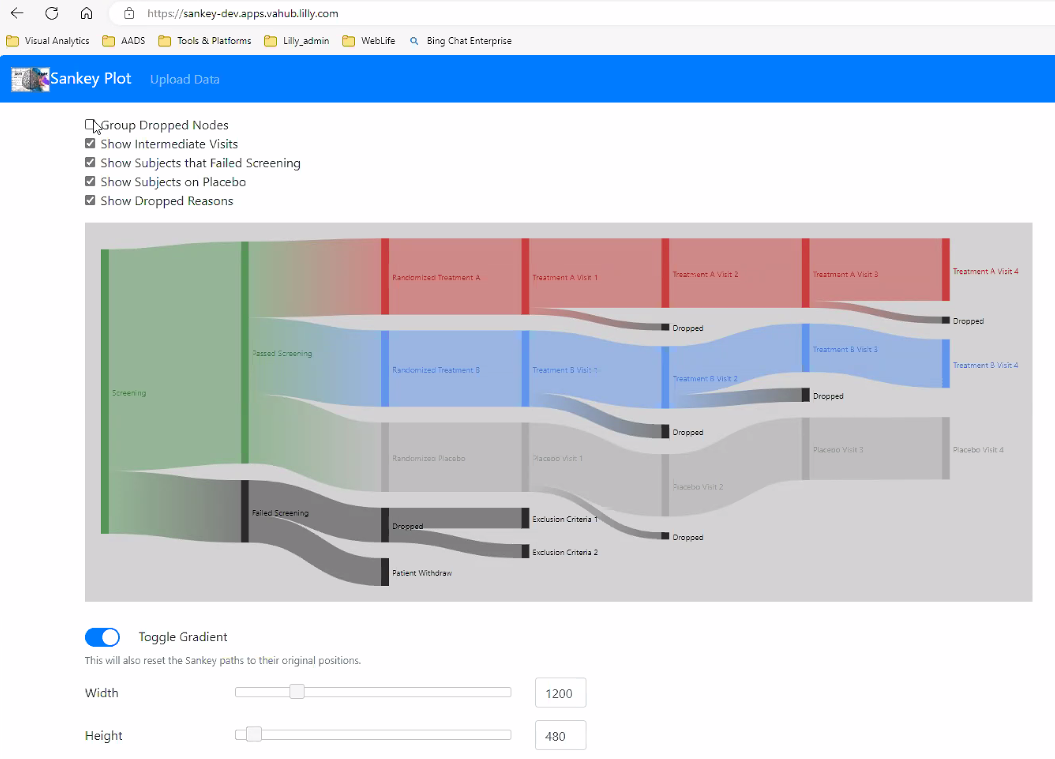Open the Visual Analytics bookmark folder
The image size is (1055, 759).
pyautogui.click(x=48, y=41)
